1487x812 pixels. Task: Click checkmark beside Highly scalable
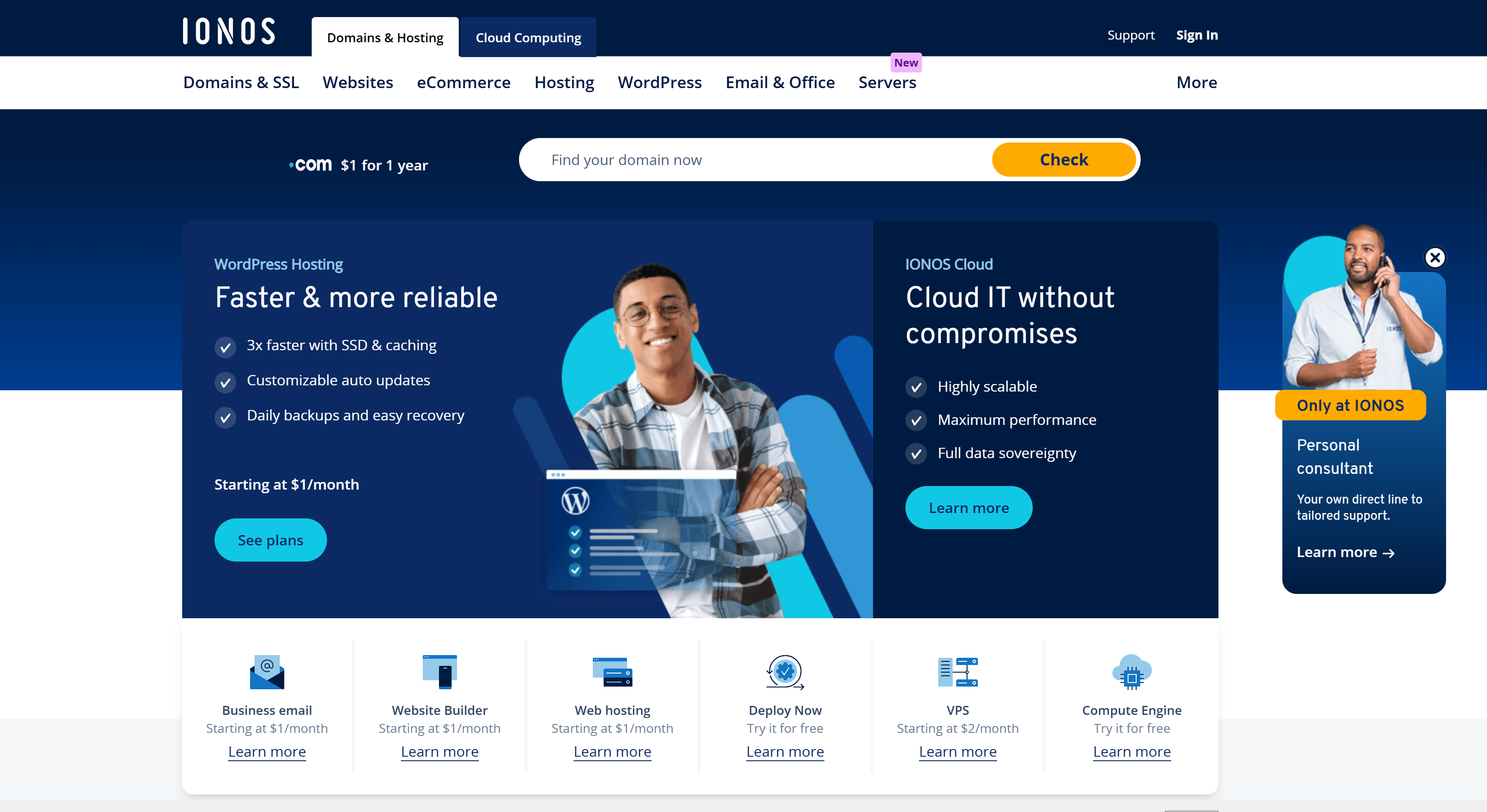[916, 387]
